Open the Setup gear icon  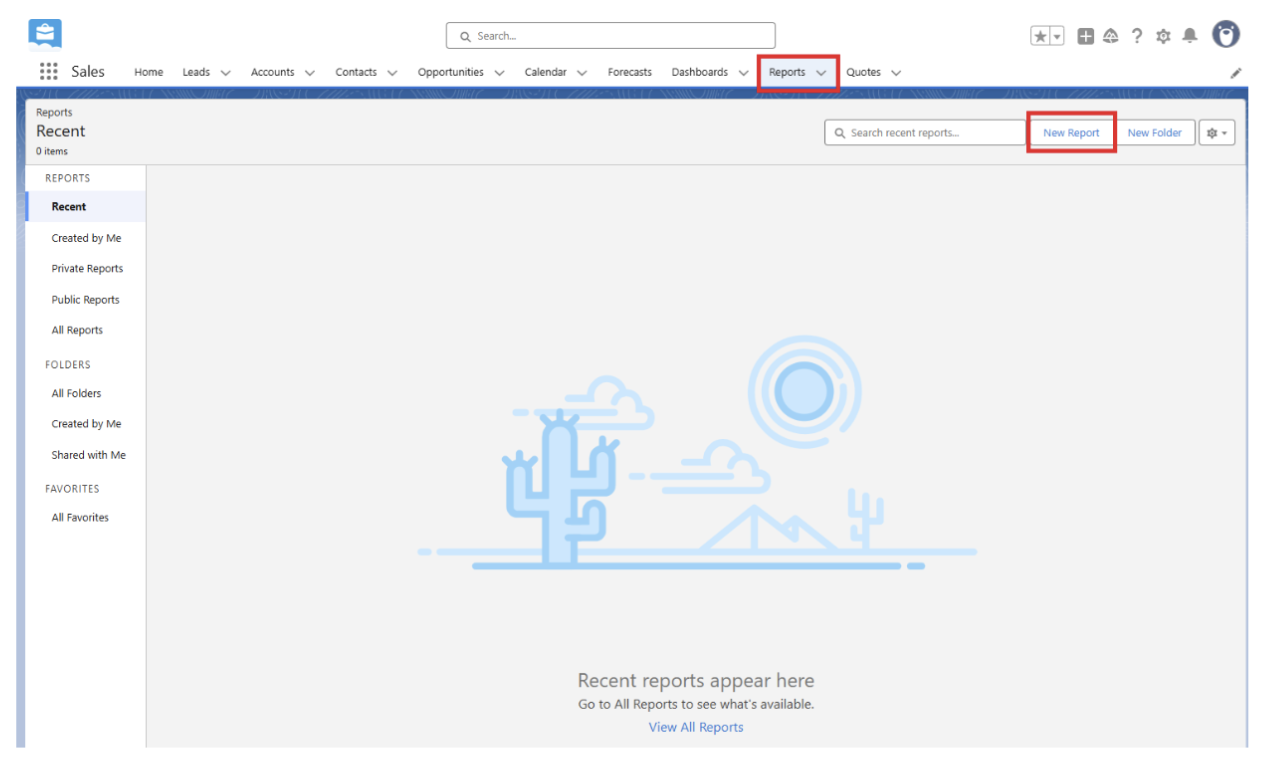1163,36
